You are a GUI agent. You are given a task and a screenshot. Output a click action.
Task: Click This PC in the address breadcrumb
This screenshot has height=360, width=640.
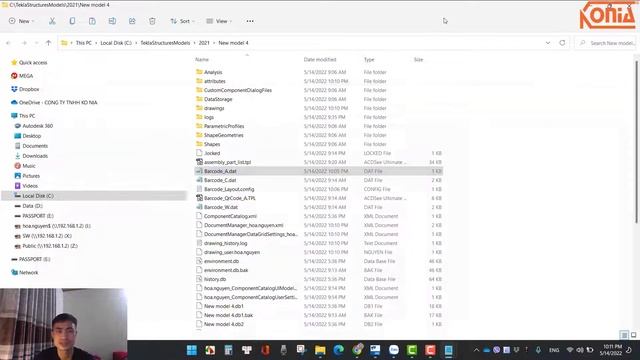84,43
